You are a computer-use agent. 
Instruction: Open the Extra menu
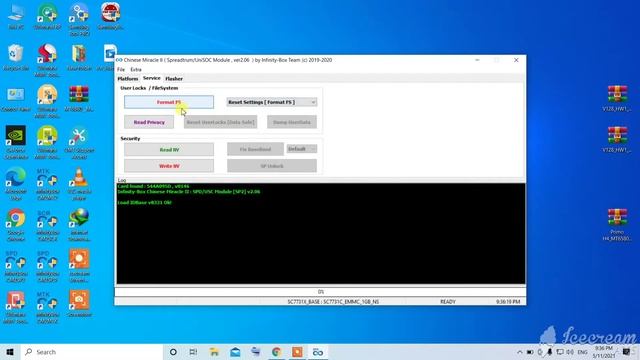(x=136, y=69)
